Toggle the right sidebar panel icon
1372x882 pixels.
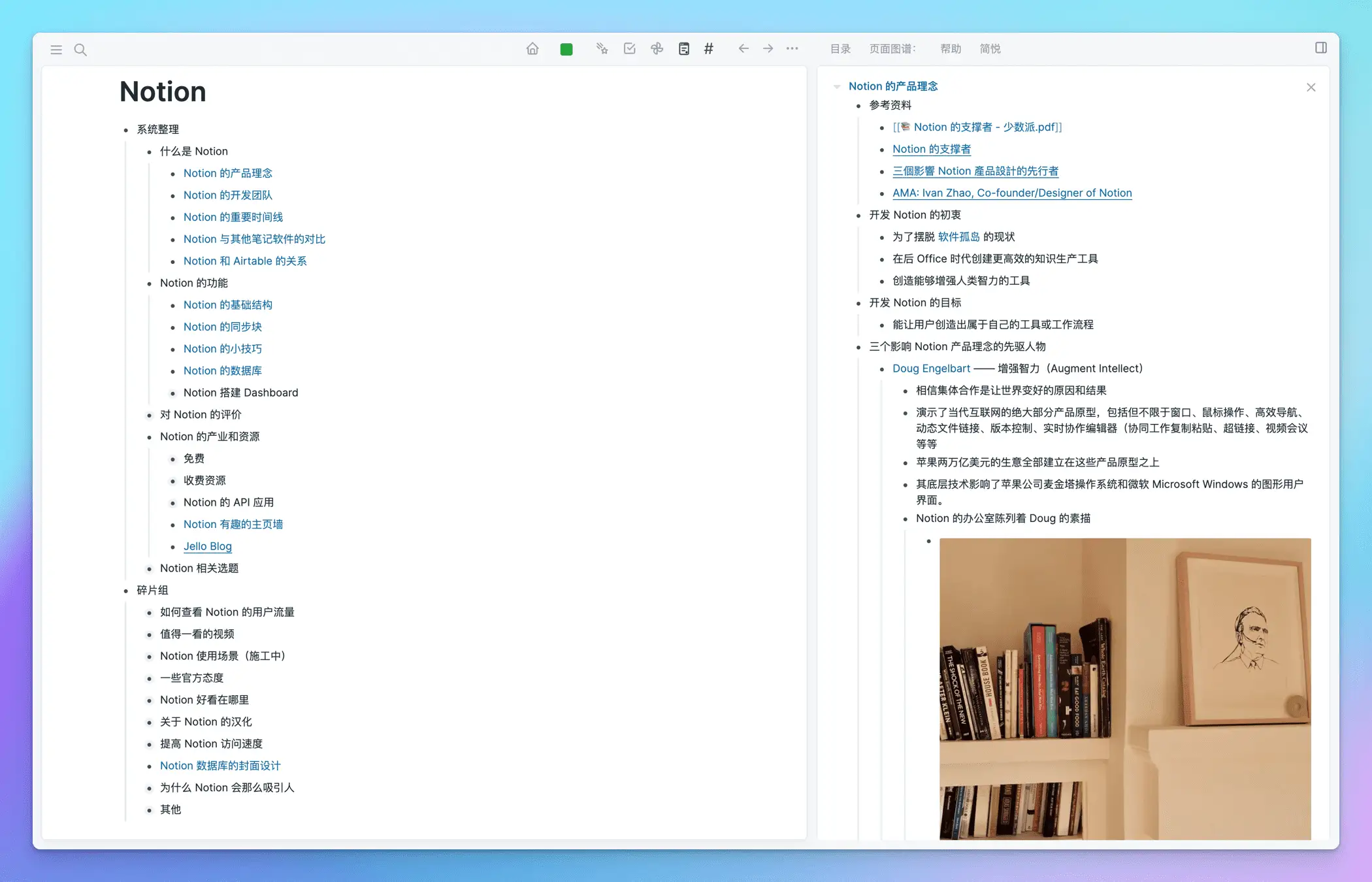click(1321, 48)
